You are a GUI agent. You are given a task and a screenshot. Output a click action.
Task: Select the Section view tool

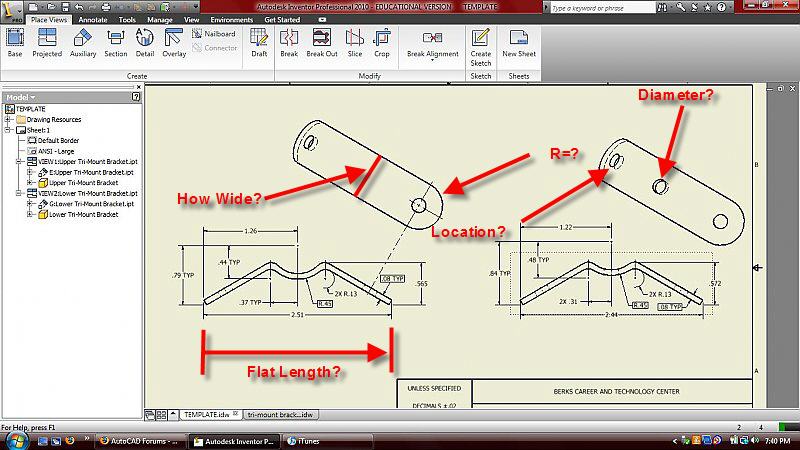[116, 43]
